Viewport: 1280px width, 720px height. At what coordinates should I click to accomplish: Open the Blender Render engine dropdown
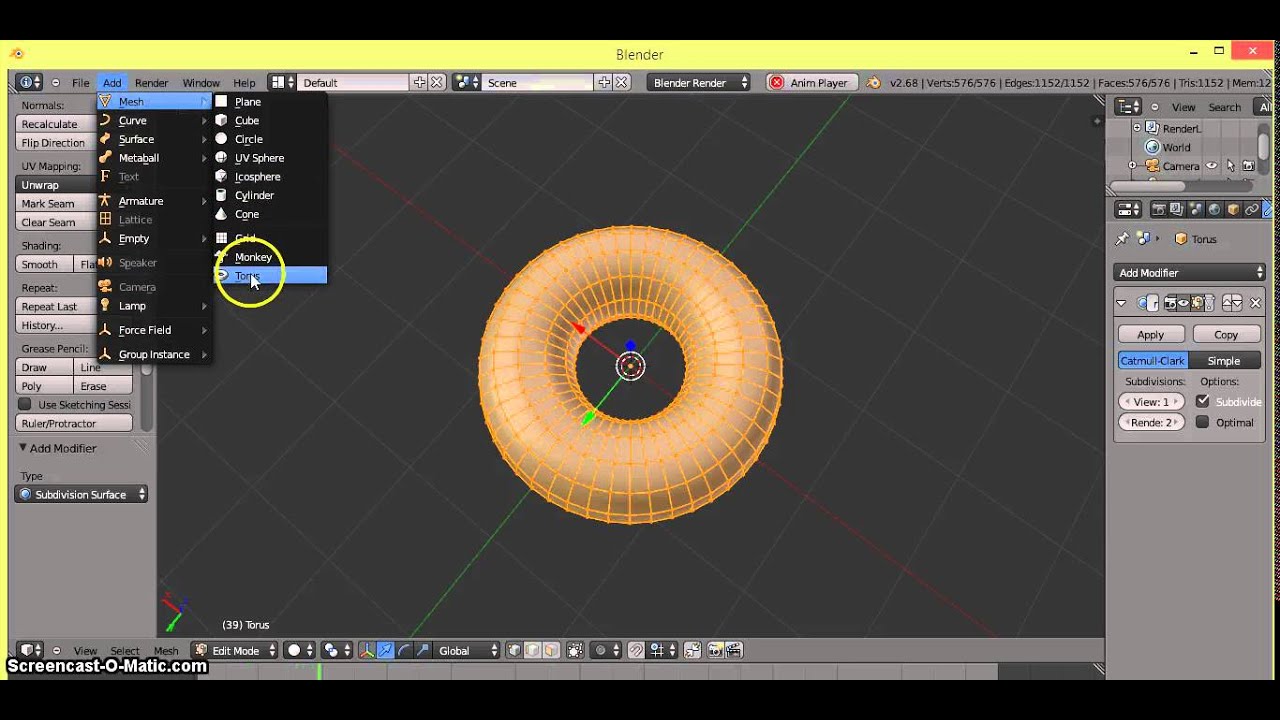[698, 83]
